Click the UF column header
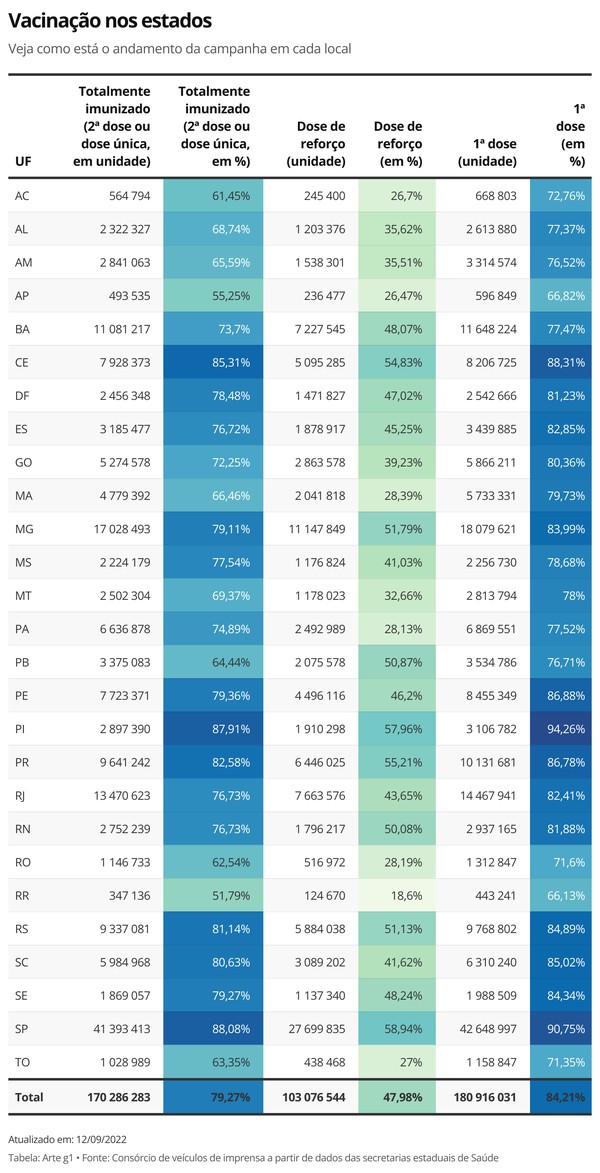The image size is (600, 1173). tap(22, 162)
